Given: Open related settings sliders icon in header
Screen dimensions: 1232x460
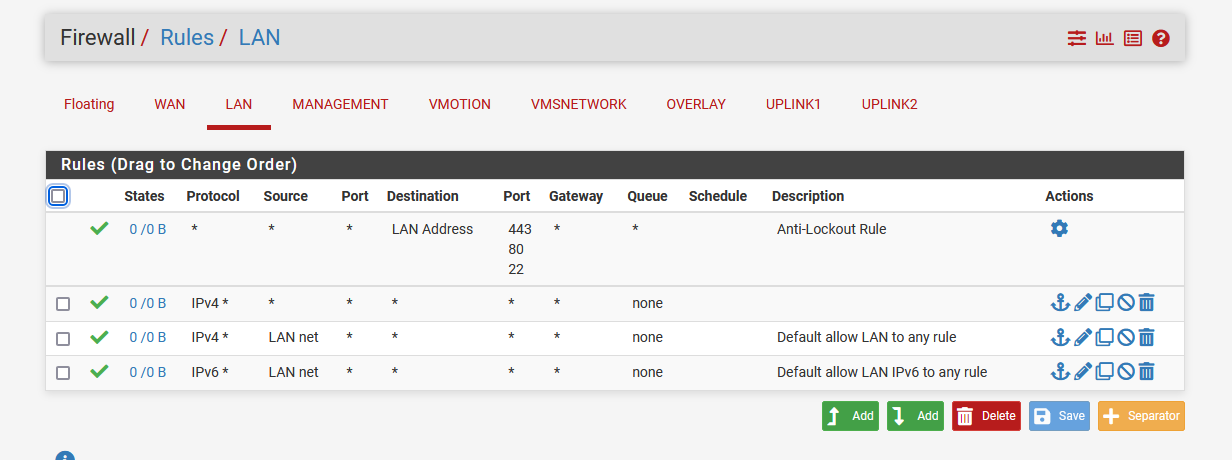Looking at the screenshot, I should (x=1076, y=38).
